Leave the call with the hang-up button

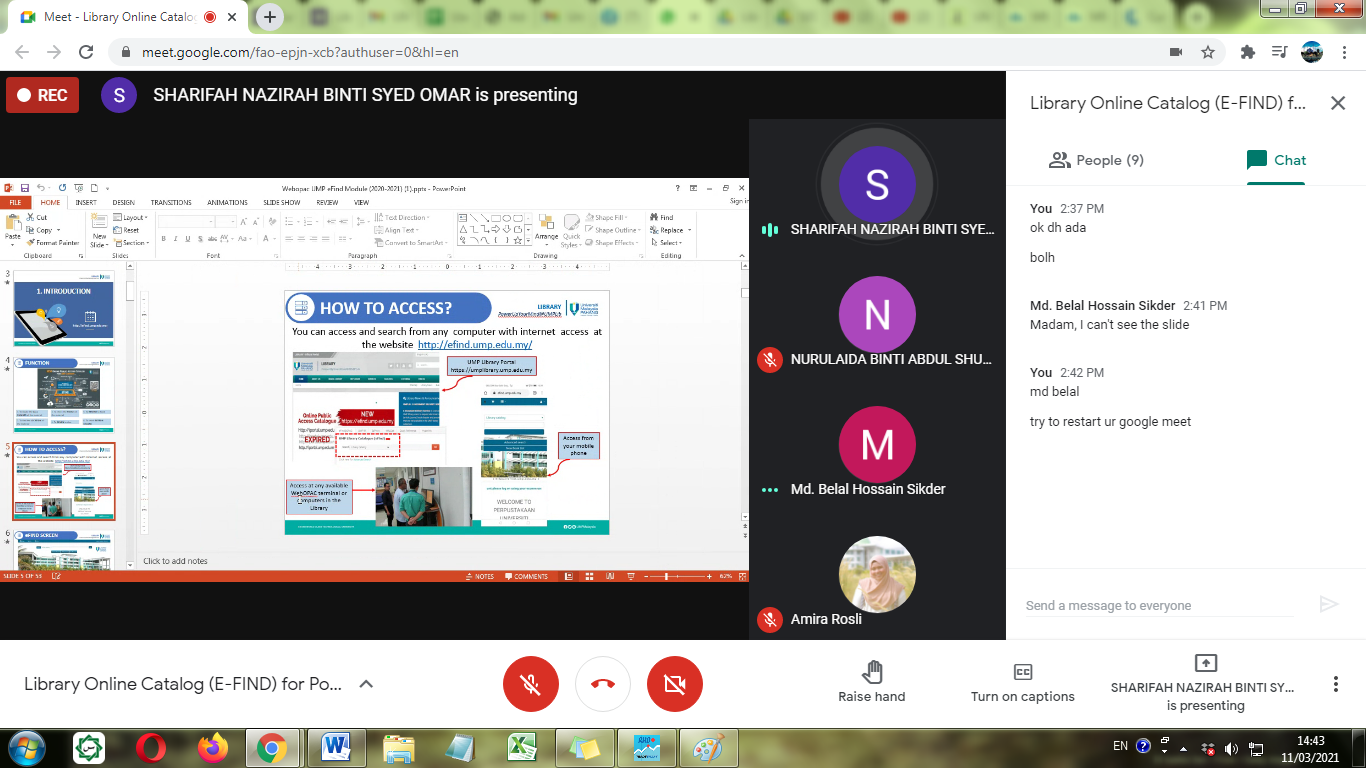click(603, 685)
